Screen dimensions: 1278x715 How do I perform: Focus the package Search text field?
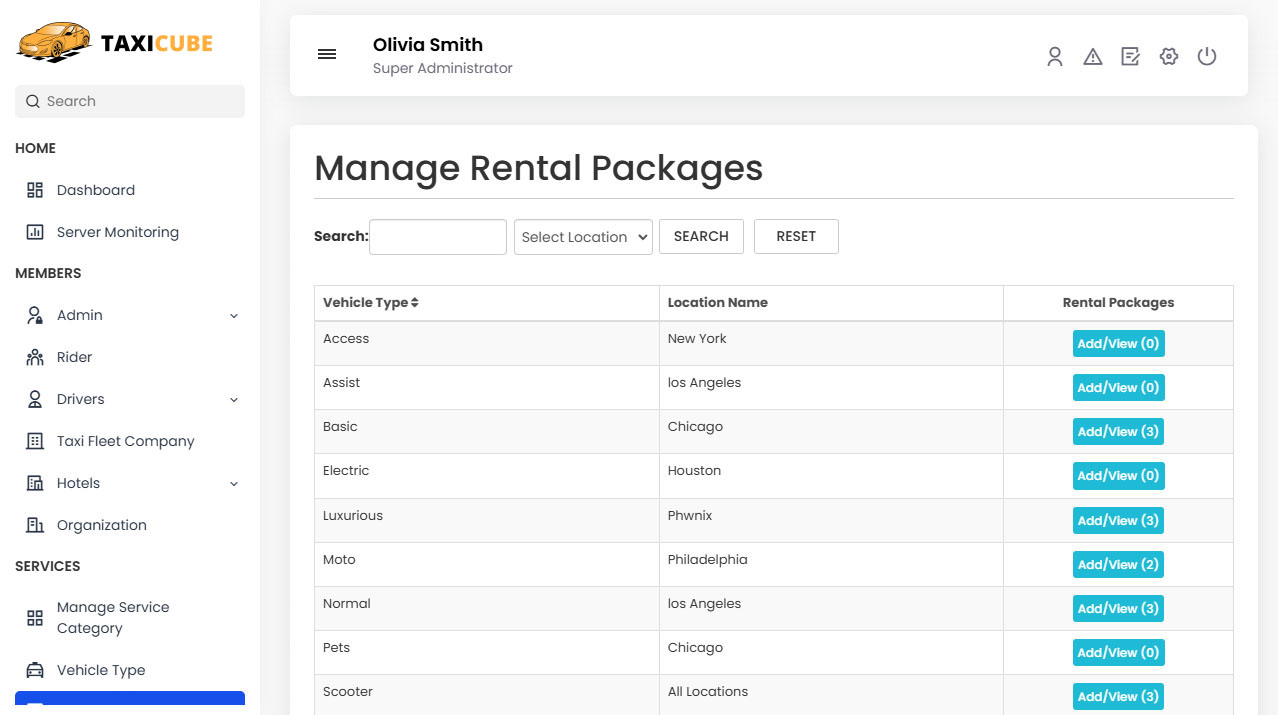(438, 237)
